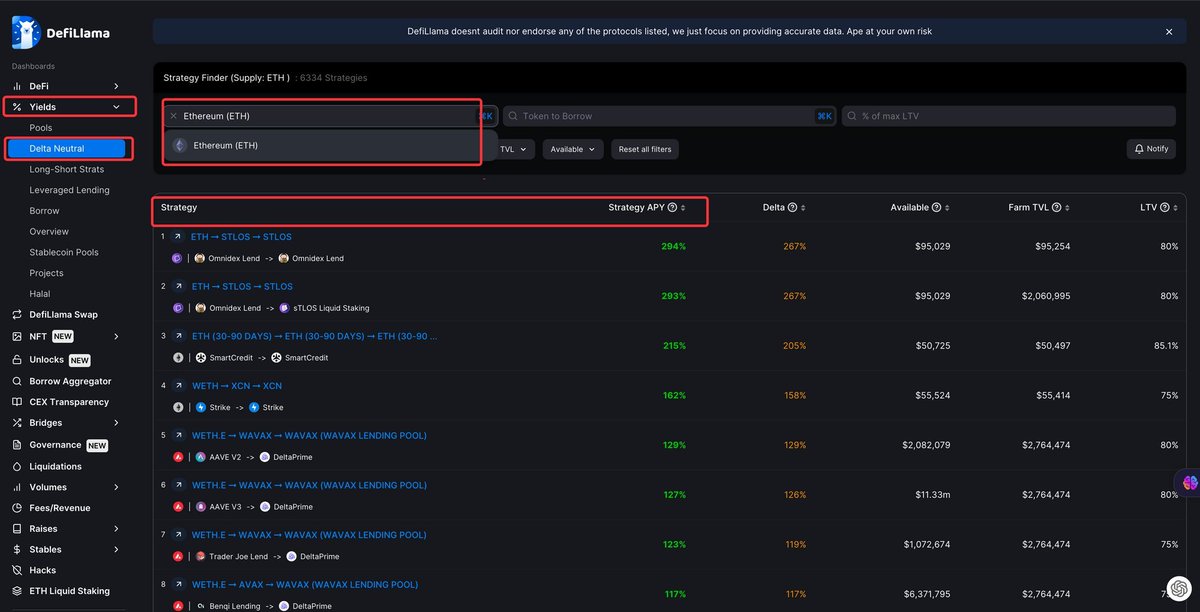The image size is (1200, 612).
Task: Open the Overview page under Yields
Action: [49, 231]
